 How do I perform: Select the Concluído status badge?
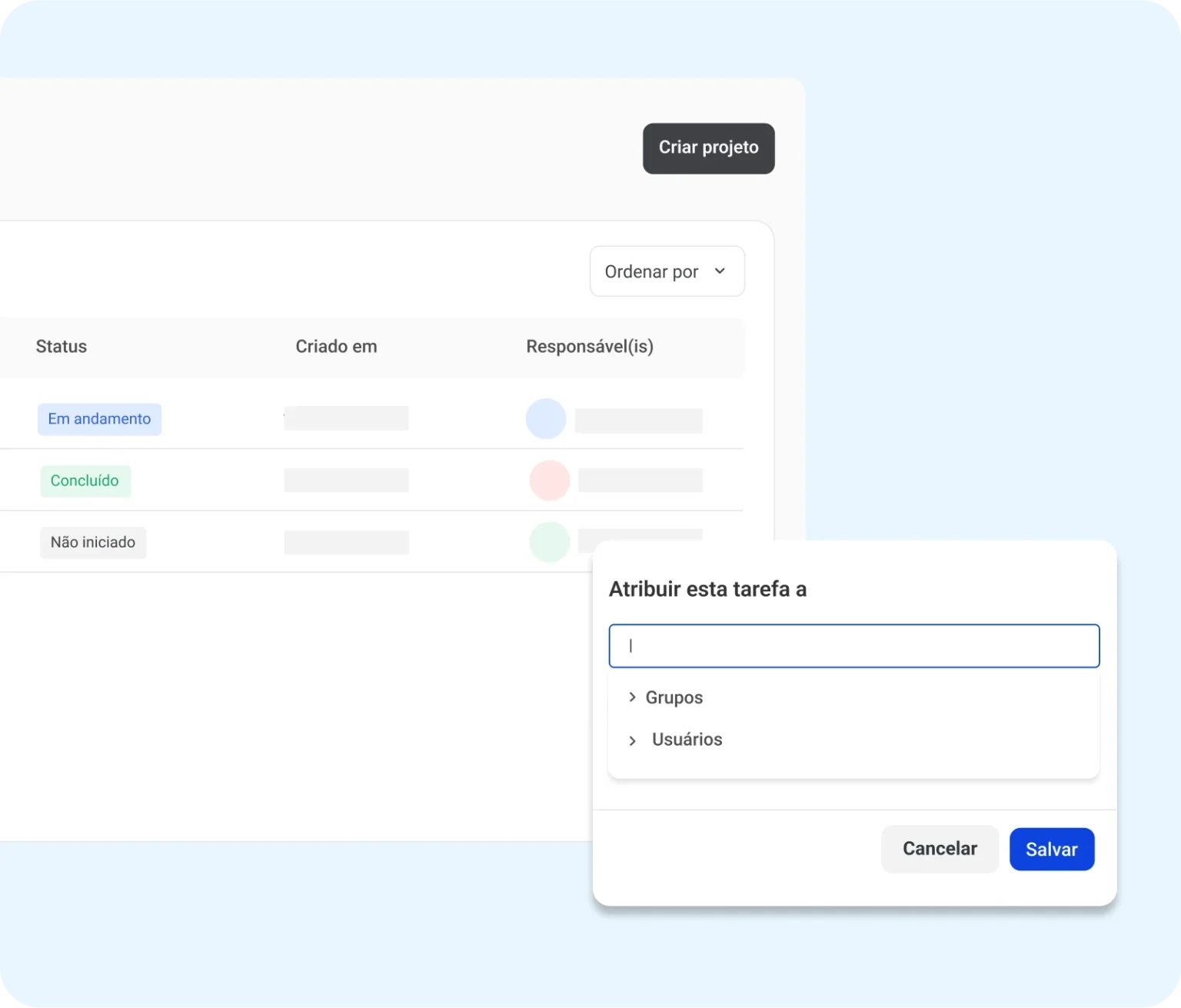[85, 481]
